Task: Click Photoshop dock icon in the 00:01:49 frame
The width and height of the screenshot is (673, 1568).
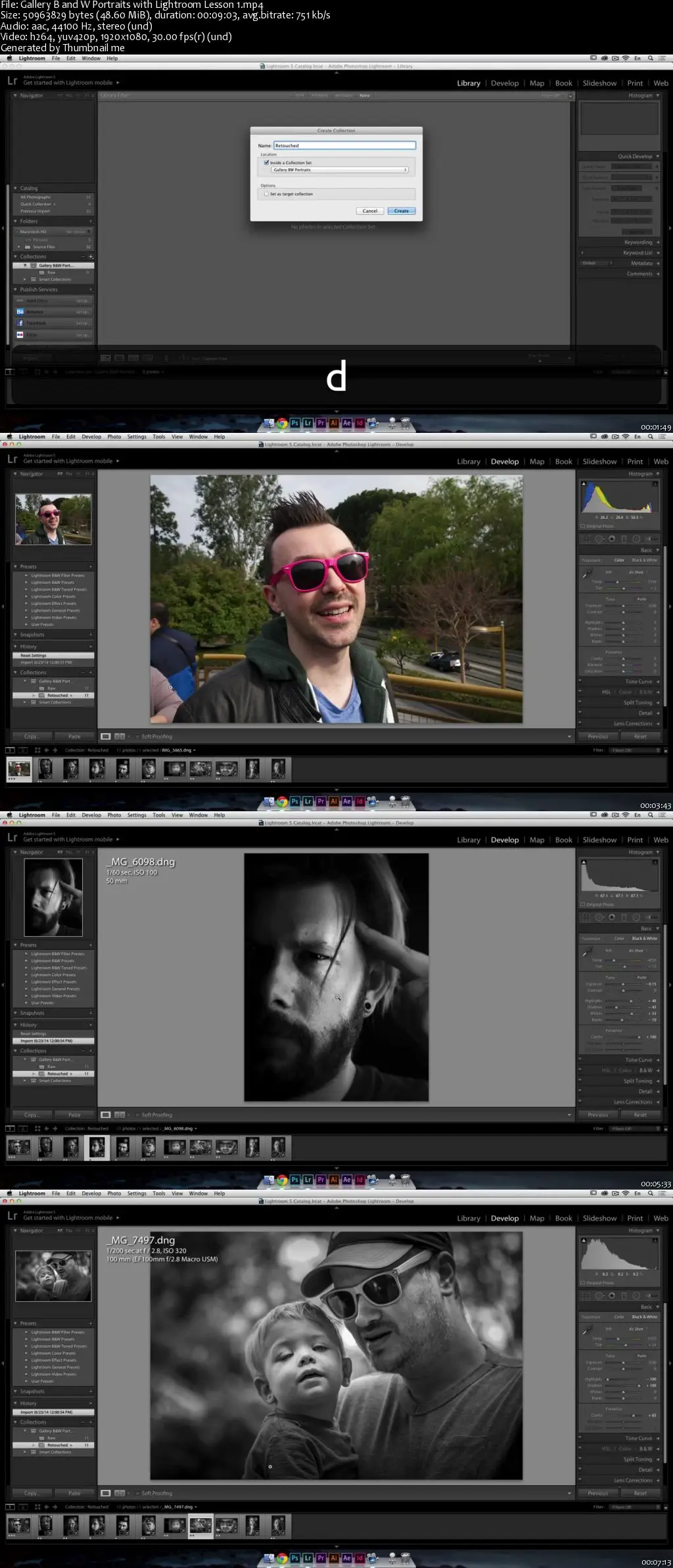Action: pyautogui.click(x=295, y=424)
